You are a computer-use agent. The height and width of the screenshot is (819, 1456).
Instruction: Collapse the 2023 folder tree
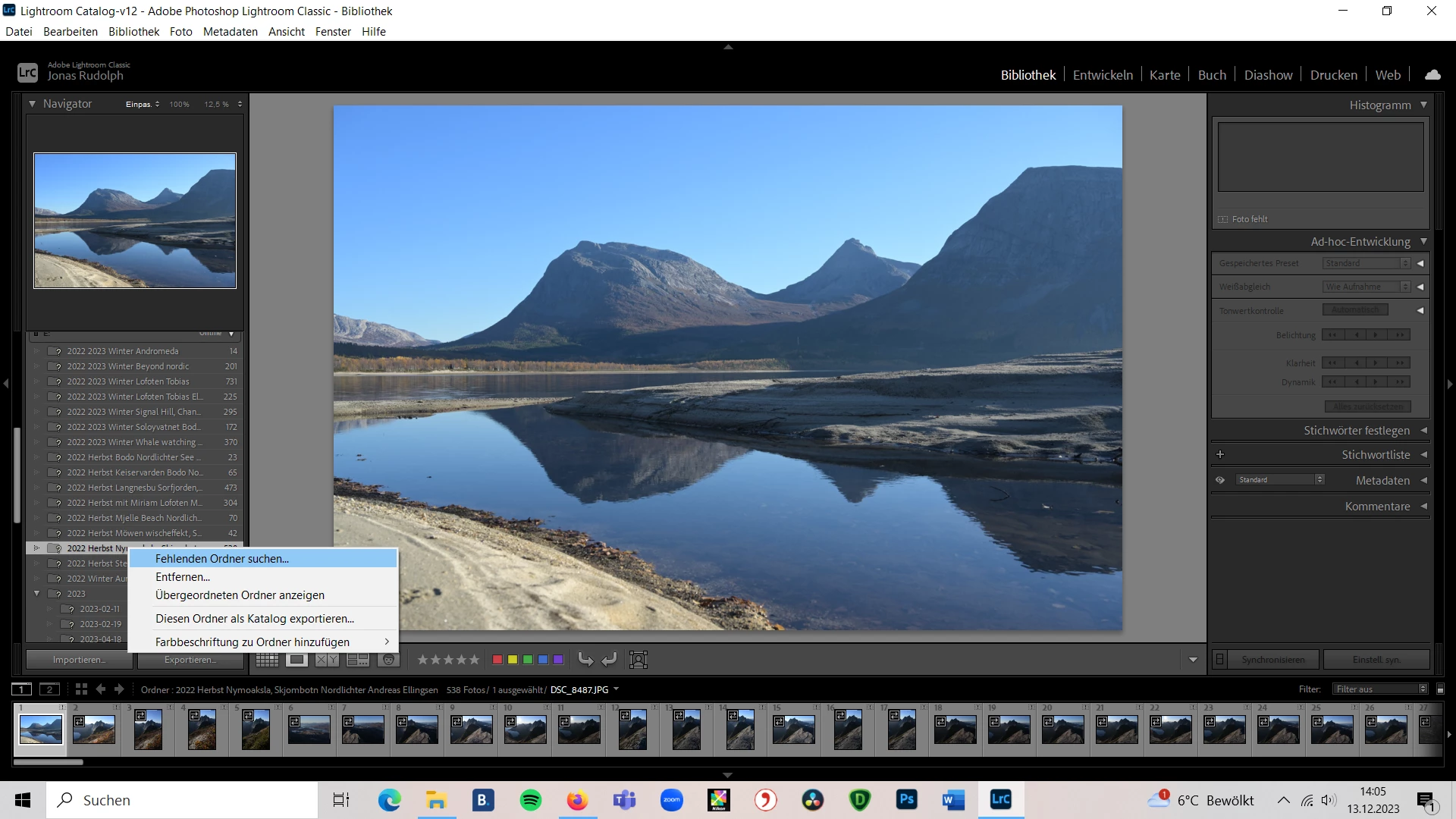36,594
